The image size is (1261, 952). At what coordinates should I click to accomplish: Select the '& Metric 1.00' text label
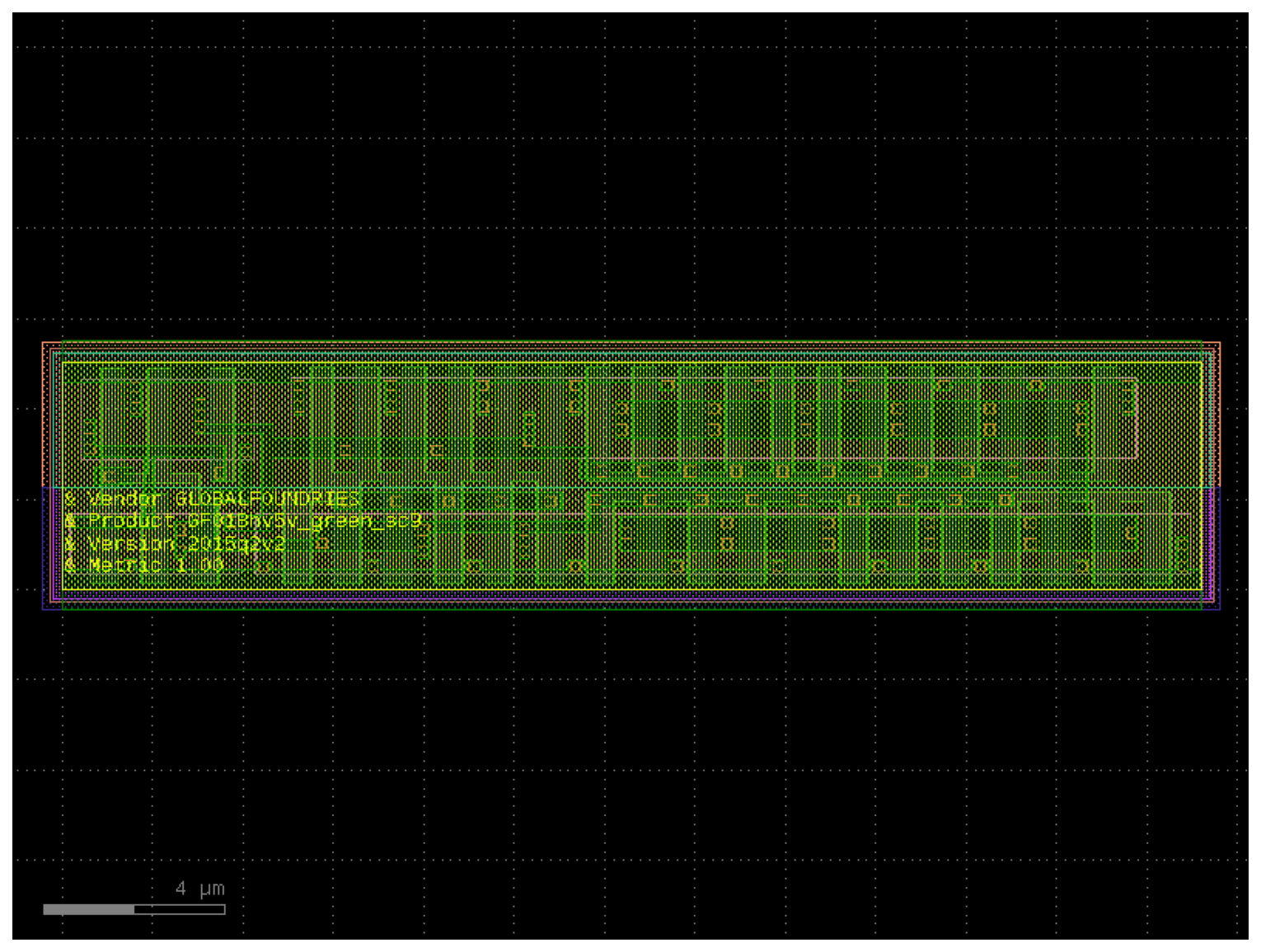pos(144,565)
